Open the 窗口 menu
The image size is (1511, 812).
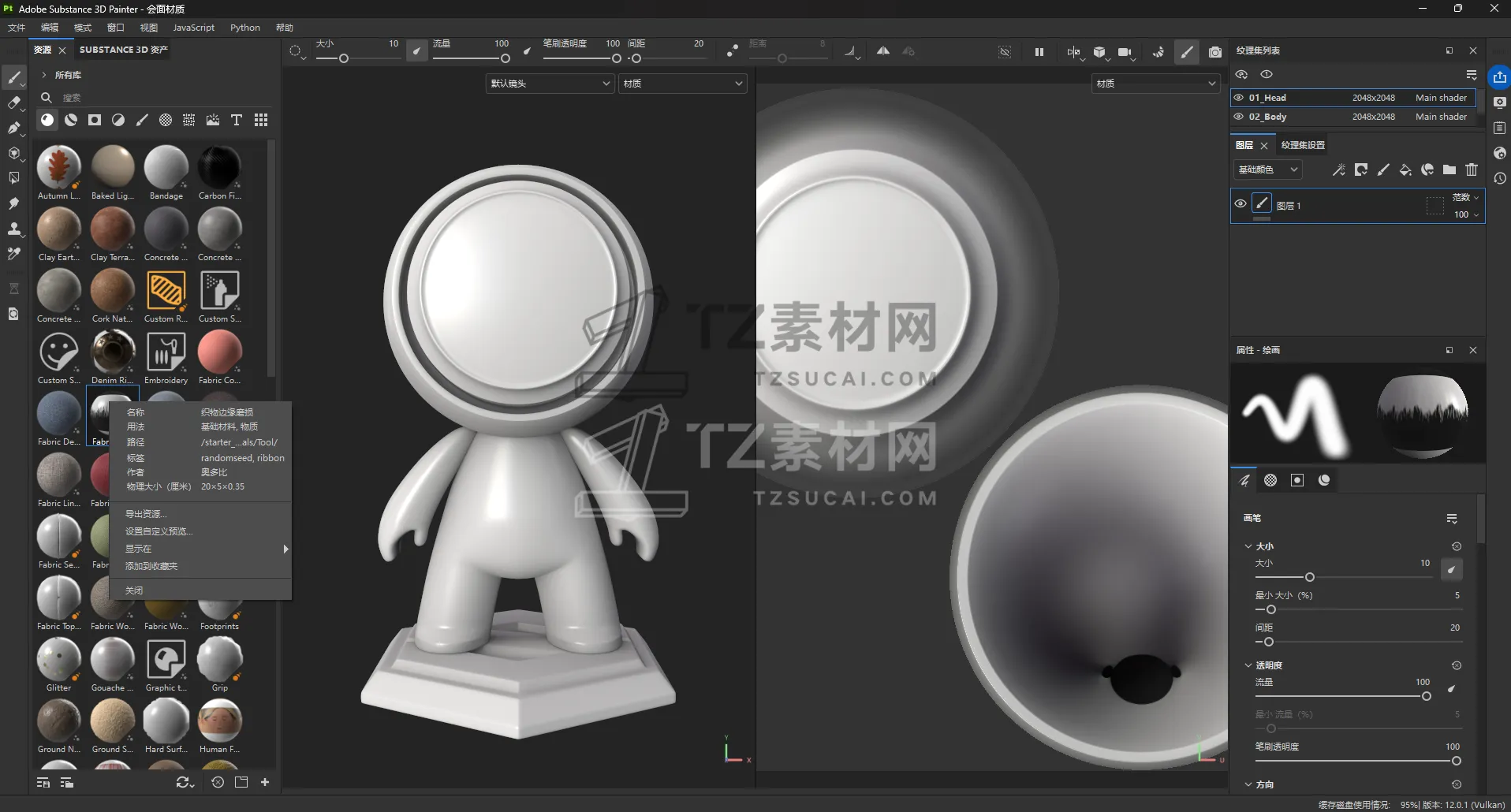pyautogui.click(x=116, y=28)
